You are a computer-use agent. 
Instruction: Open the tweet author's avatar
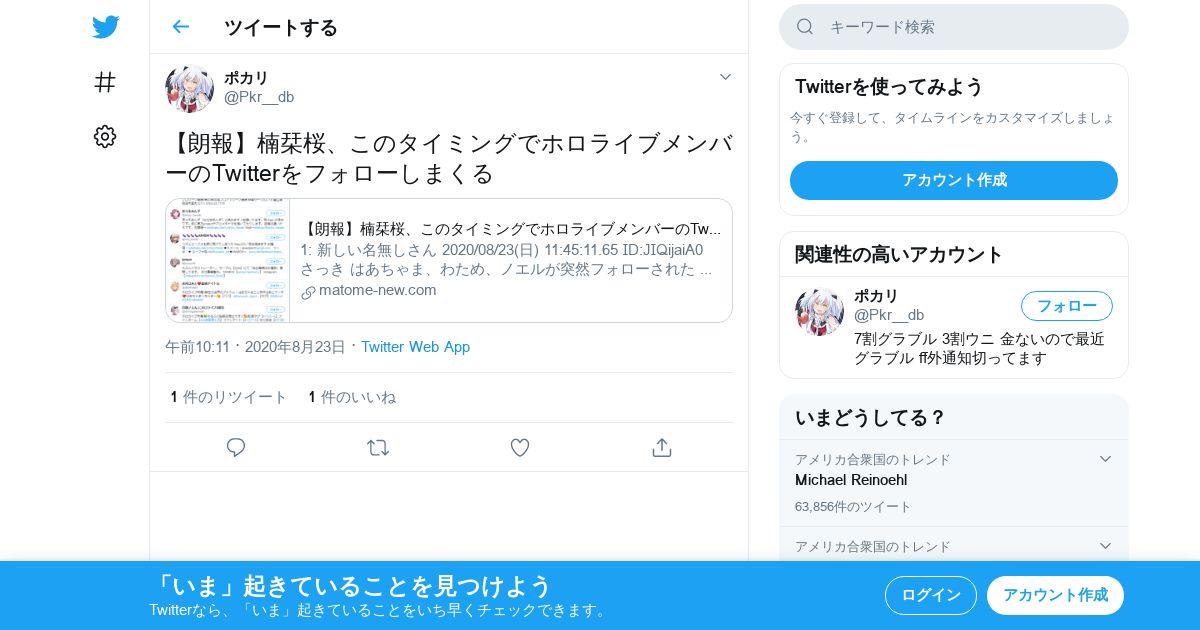click(190, 89)
